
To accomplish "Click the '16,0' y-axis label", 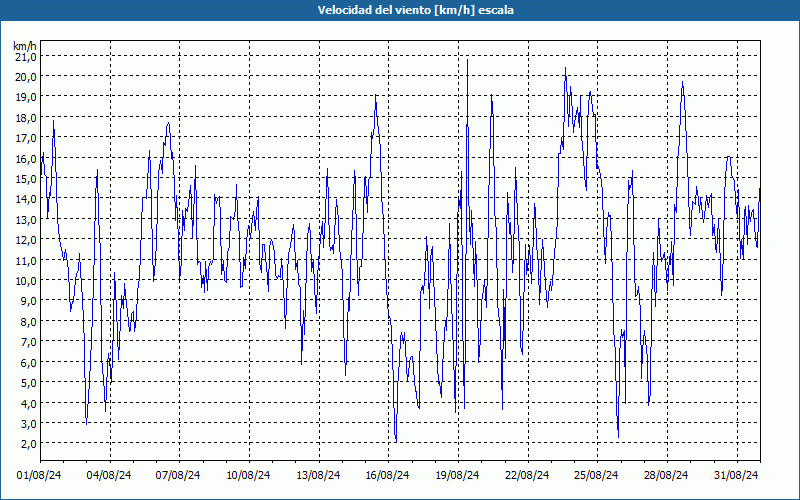I will click(x=26, y=159).
